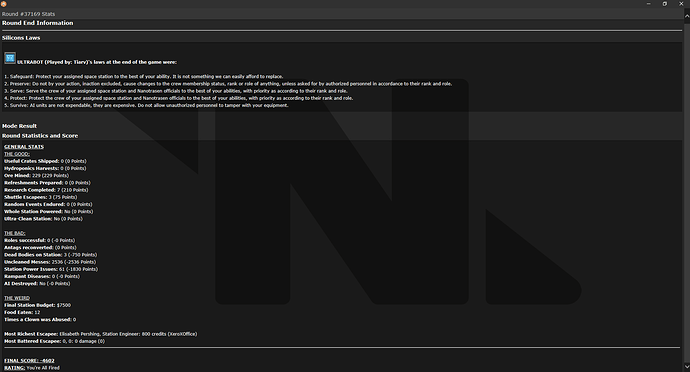690x372 pixels.
Task: Click 'Useful Crates Shipped' stat line
Action: click(x=45, y=161)
